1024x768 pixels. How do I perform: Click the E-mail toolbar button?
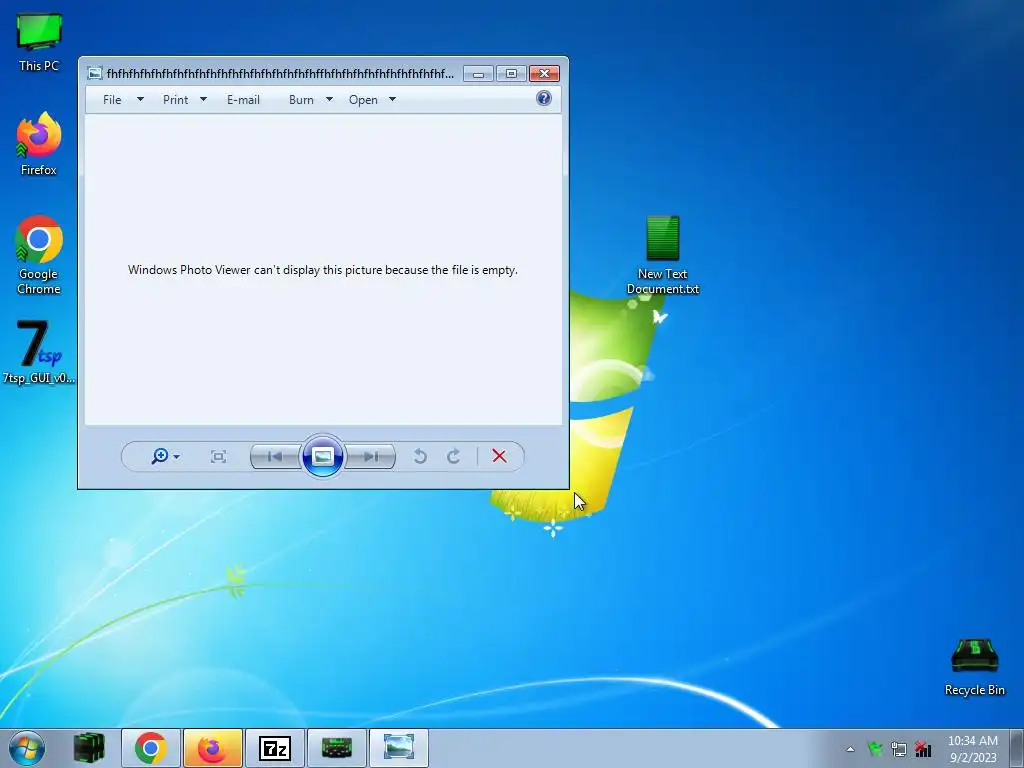click(243, 100)
